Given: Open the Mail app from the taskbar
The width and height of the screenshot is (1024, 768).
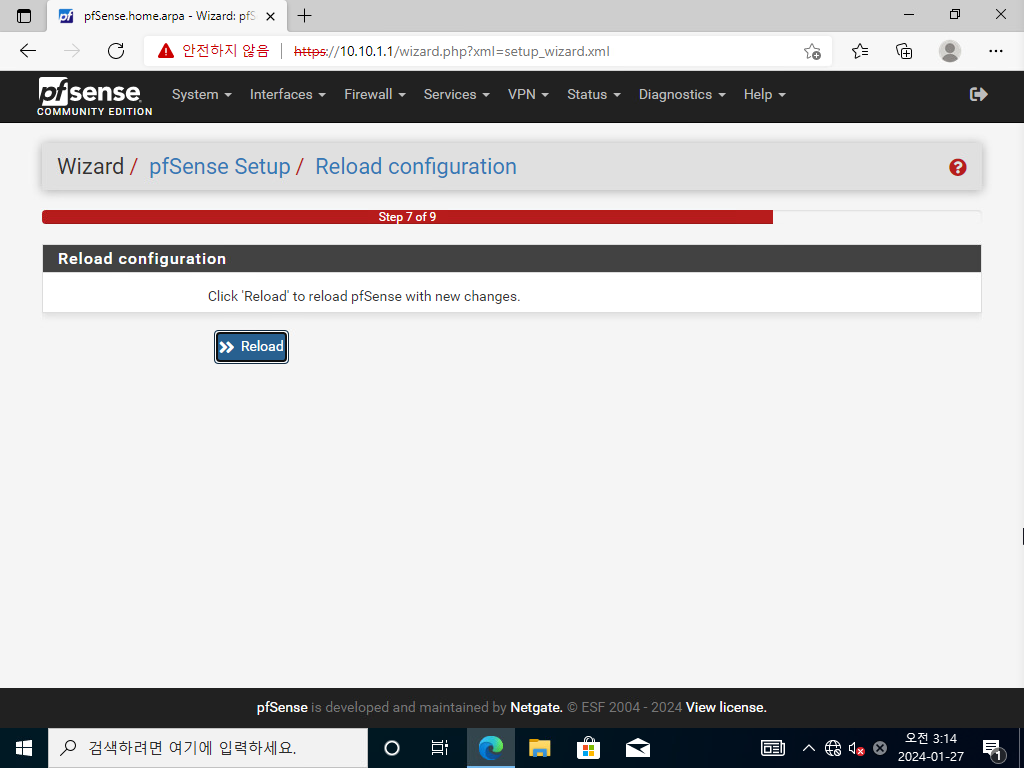Looking at the screenshot, I should 637,748.
